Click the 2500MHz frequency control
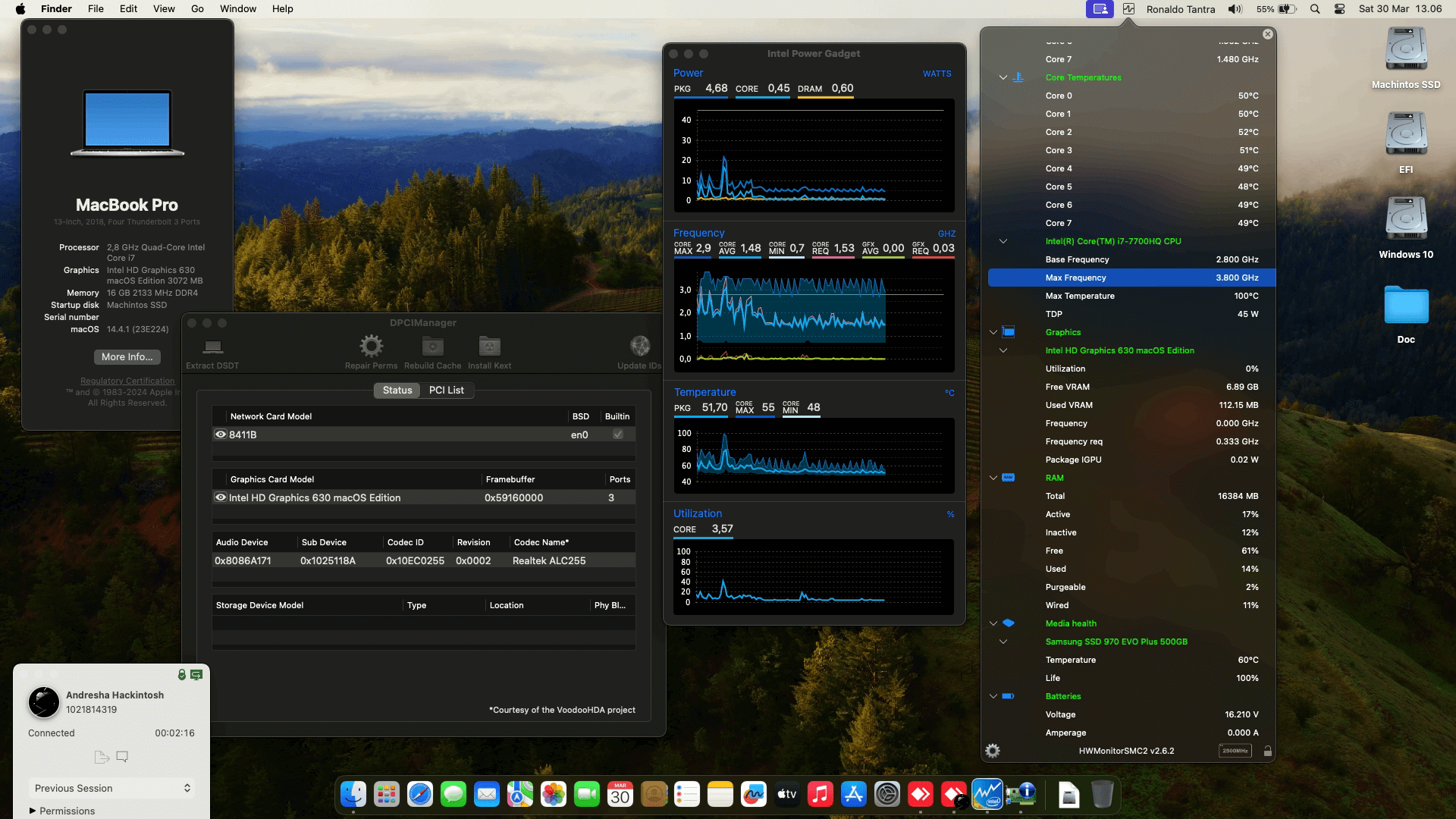Screen dimensions: 1456x819 click(x=1235, y=750)
